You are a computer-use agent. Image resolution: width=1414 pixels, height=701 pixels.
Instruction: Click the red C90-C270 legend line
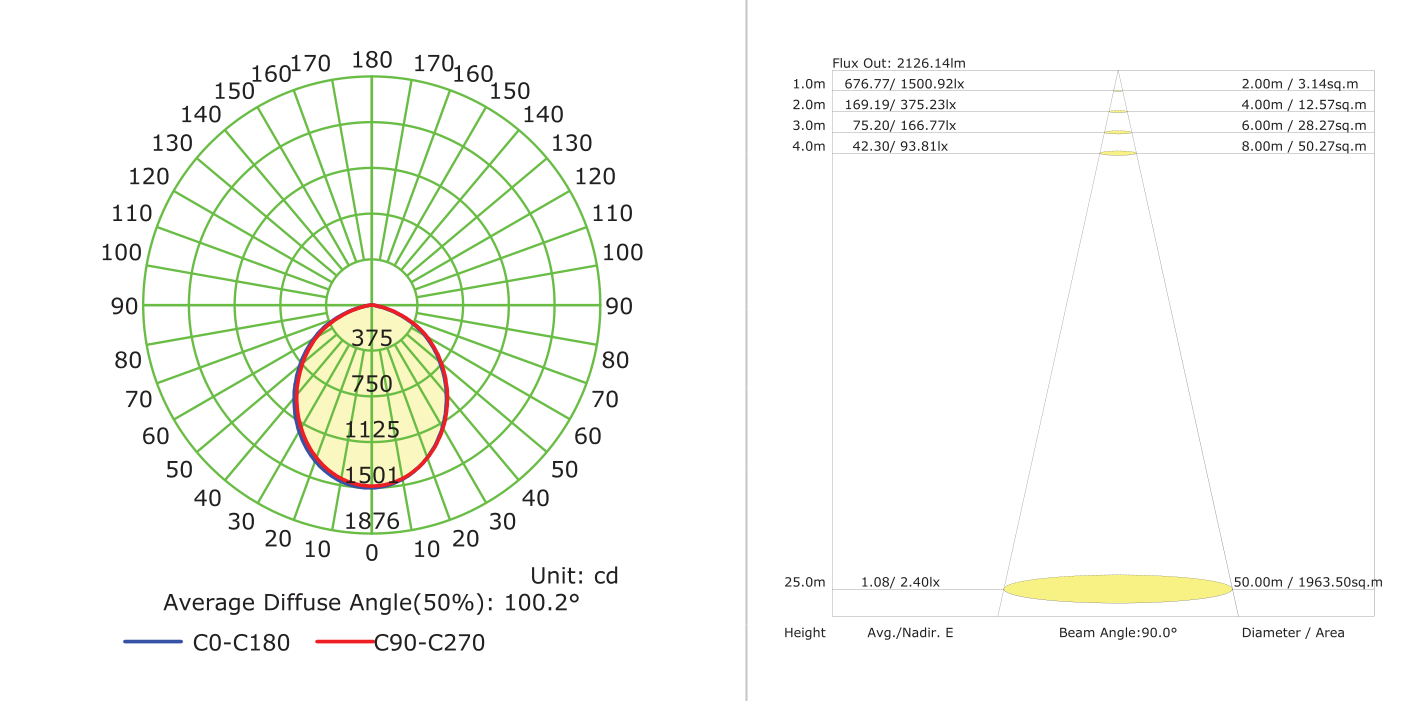pyautogui.click(x=346, y=642)
